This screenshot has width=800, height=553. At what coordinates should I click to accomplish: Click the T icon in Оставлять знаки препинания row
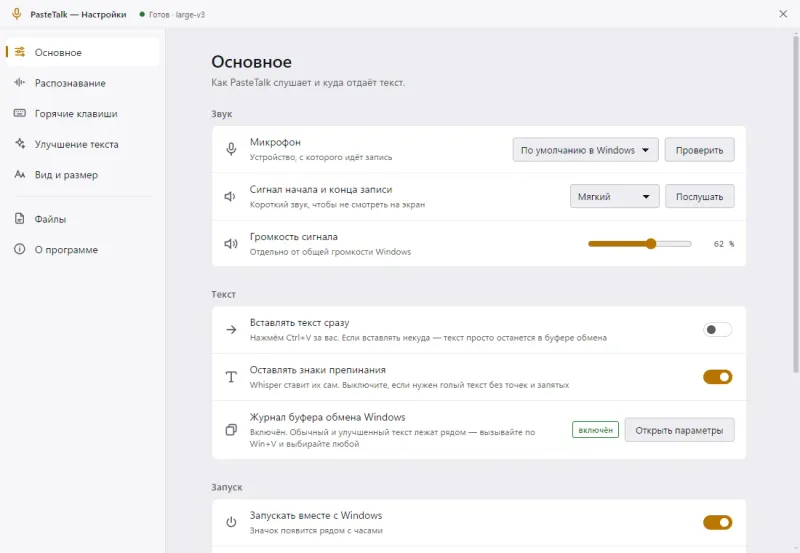tap(231, 377)
